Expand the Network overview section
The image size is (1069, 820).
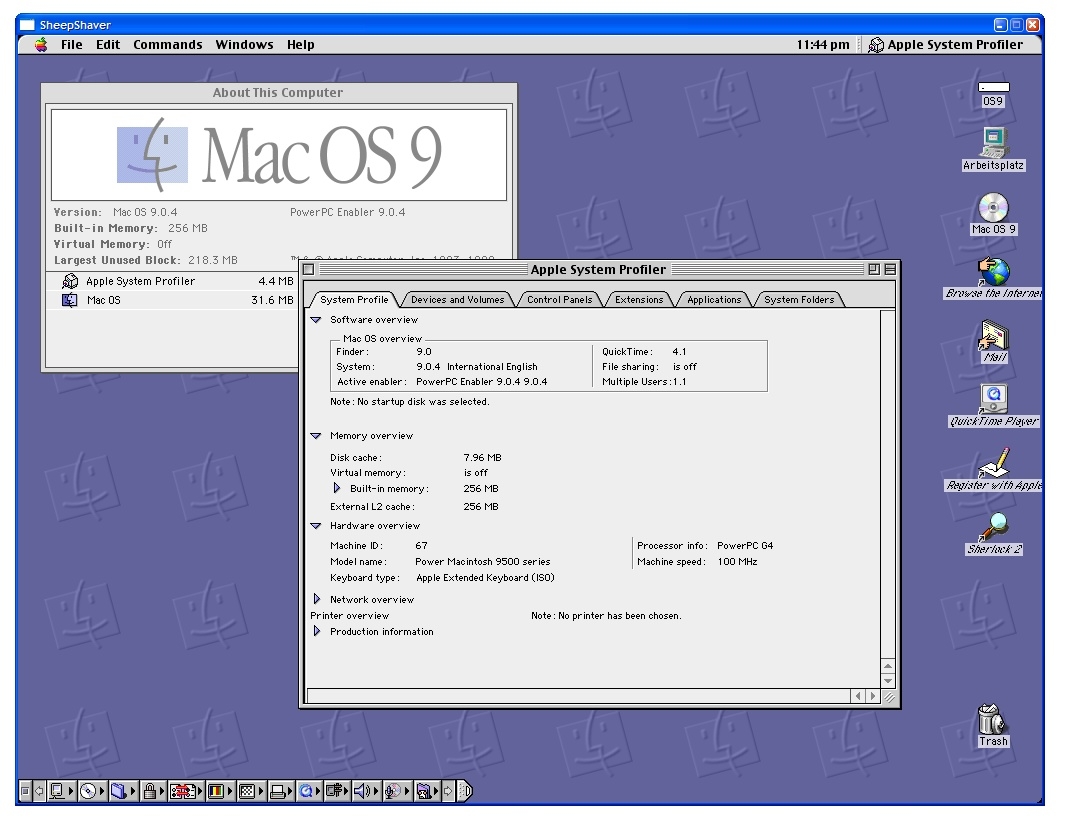317,599
